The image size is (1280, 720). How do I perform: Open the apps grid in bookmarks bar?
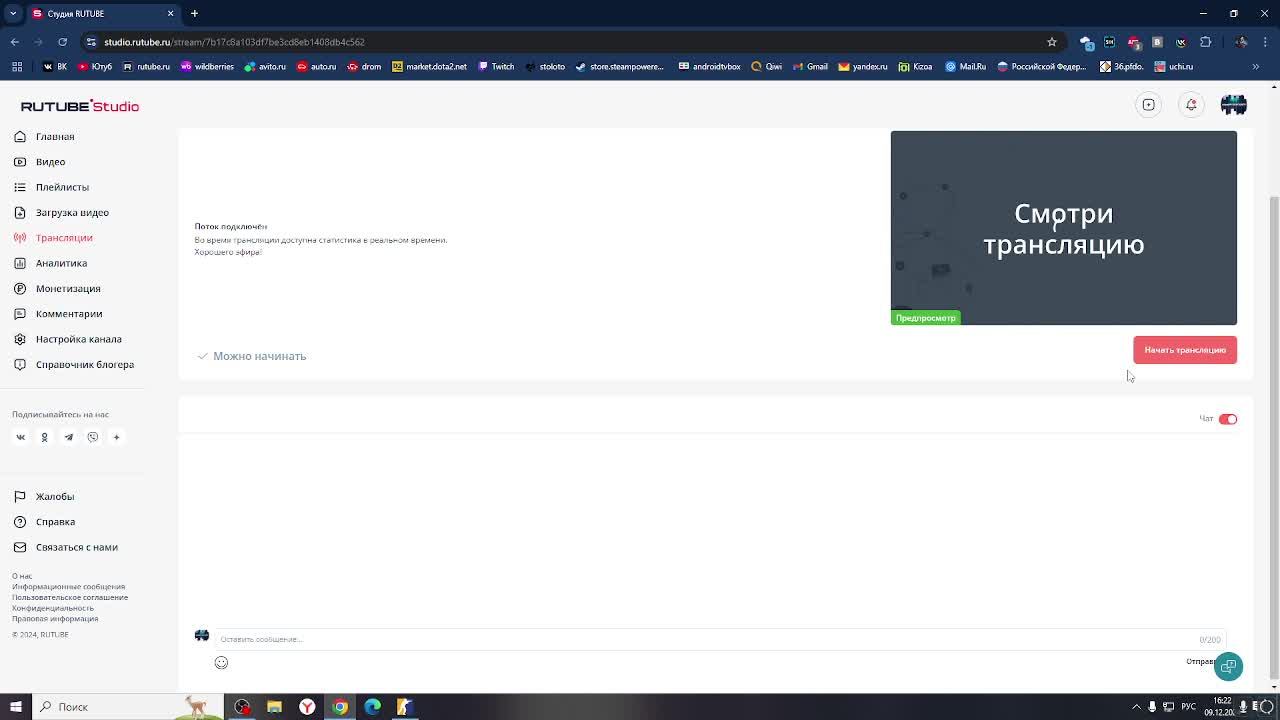[x=17, y=67]
